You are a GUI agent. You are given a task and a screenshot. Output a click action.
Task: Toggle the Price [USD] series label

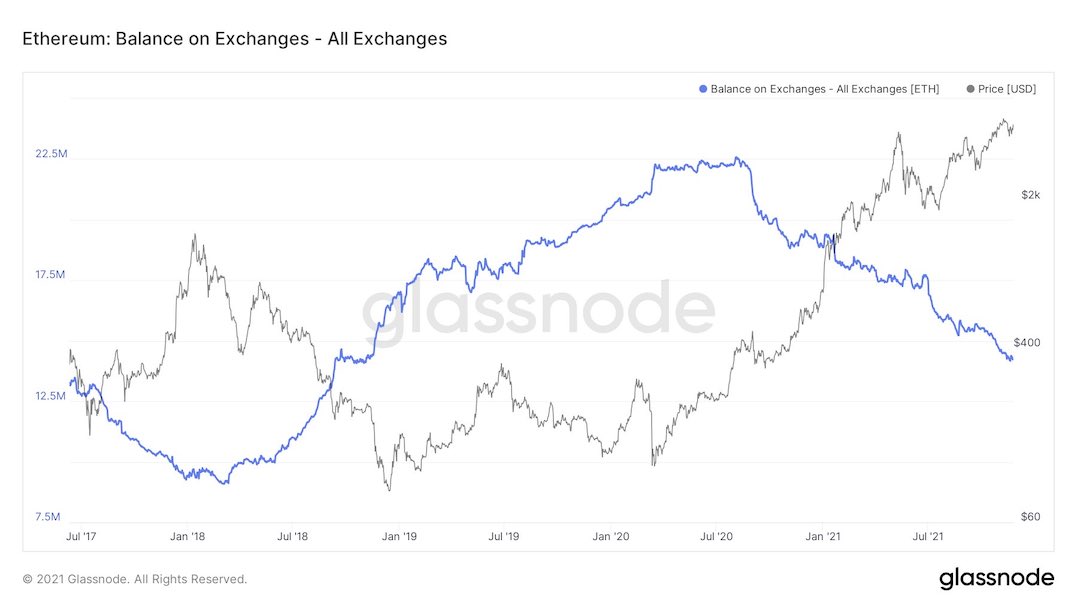click(x=1007, y=89)
